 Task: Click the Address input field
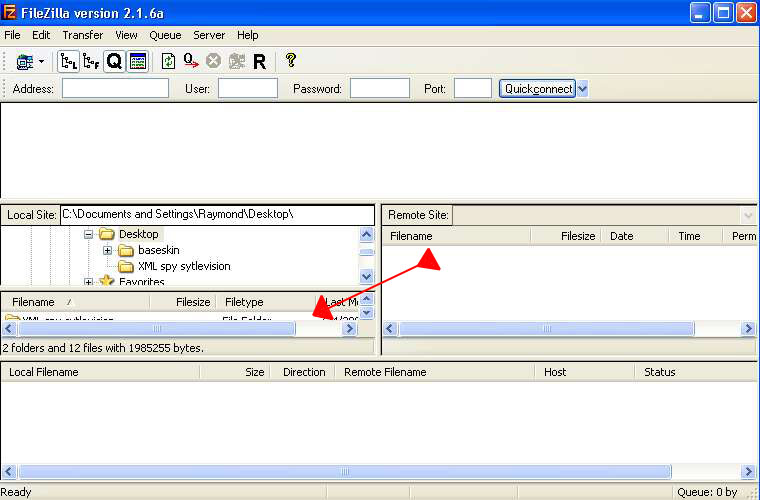pos(115,89)
